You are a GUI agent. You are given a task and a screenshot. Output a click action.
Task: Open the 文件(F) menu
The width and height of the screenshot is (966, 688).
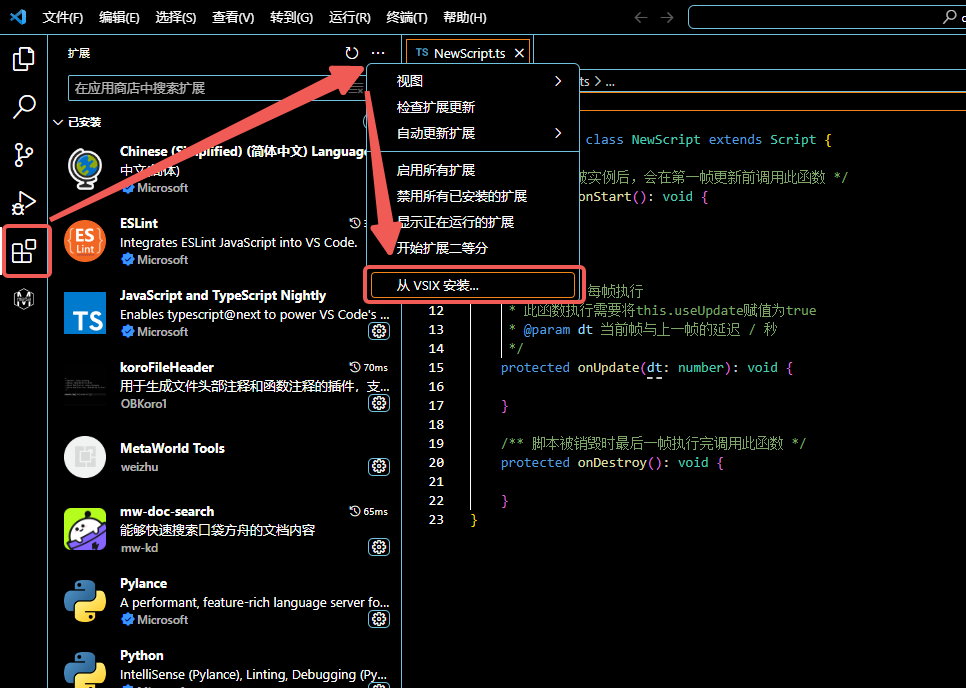click(63, 17)
